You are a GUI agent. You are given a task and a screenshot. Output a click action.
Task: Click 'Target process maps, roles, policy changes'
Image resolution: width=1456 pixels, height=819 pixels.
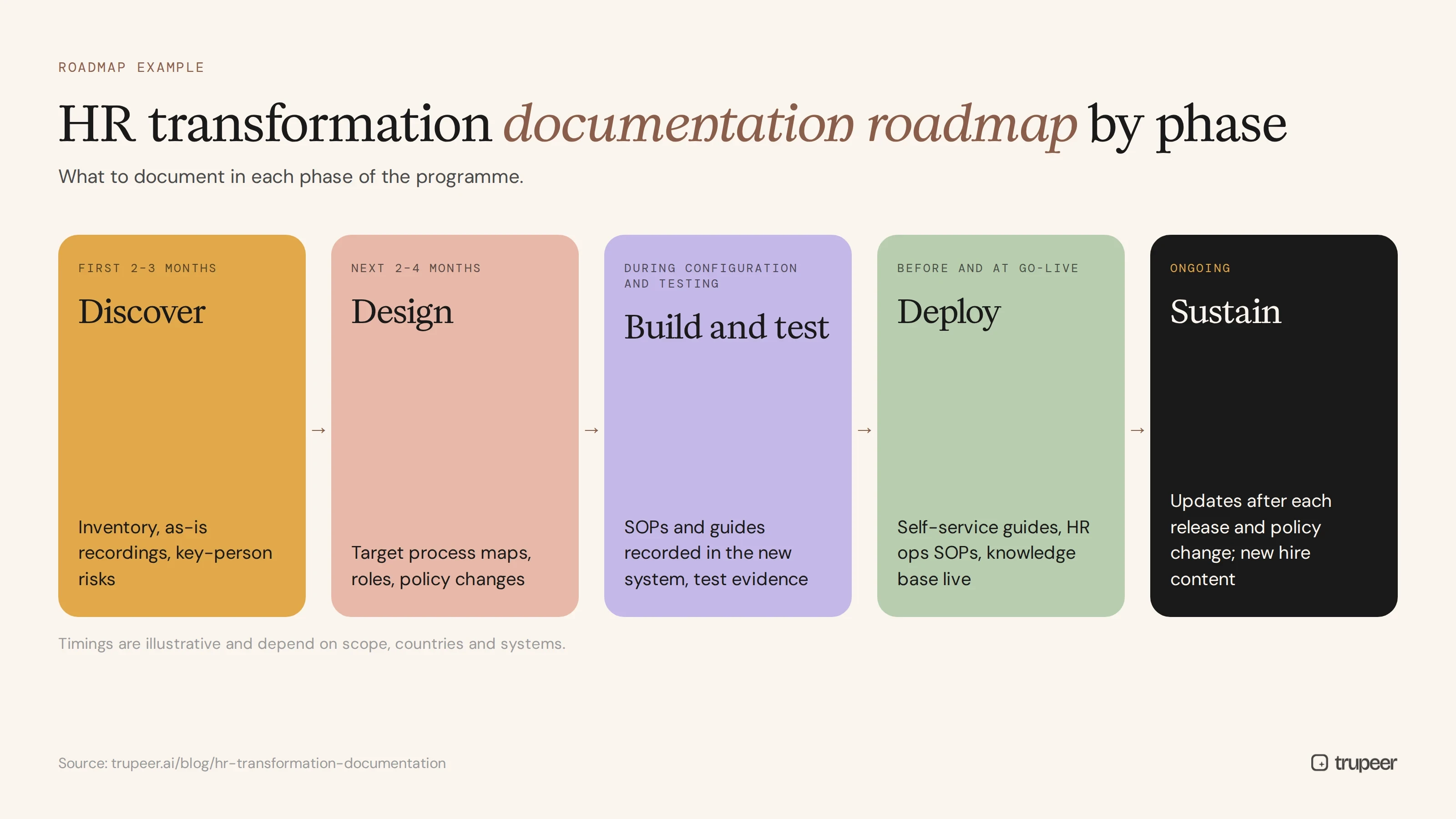pos(441,566)
